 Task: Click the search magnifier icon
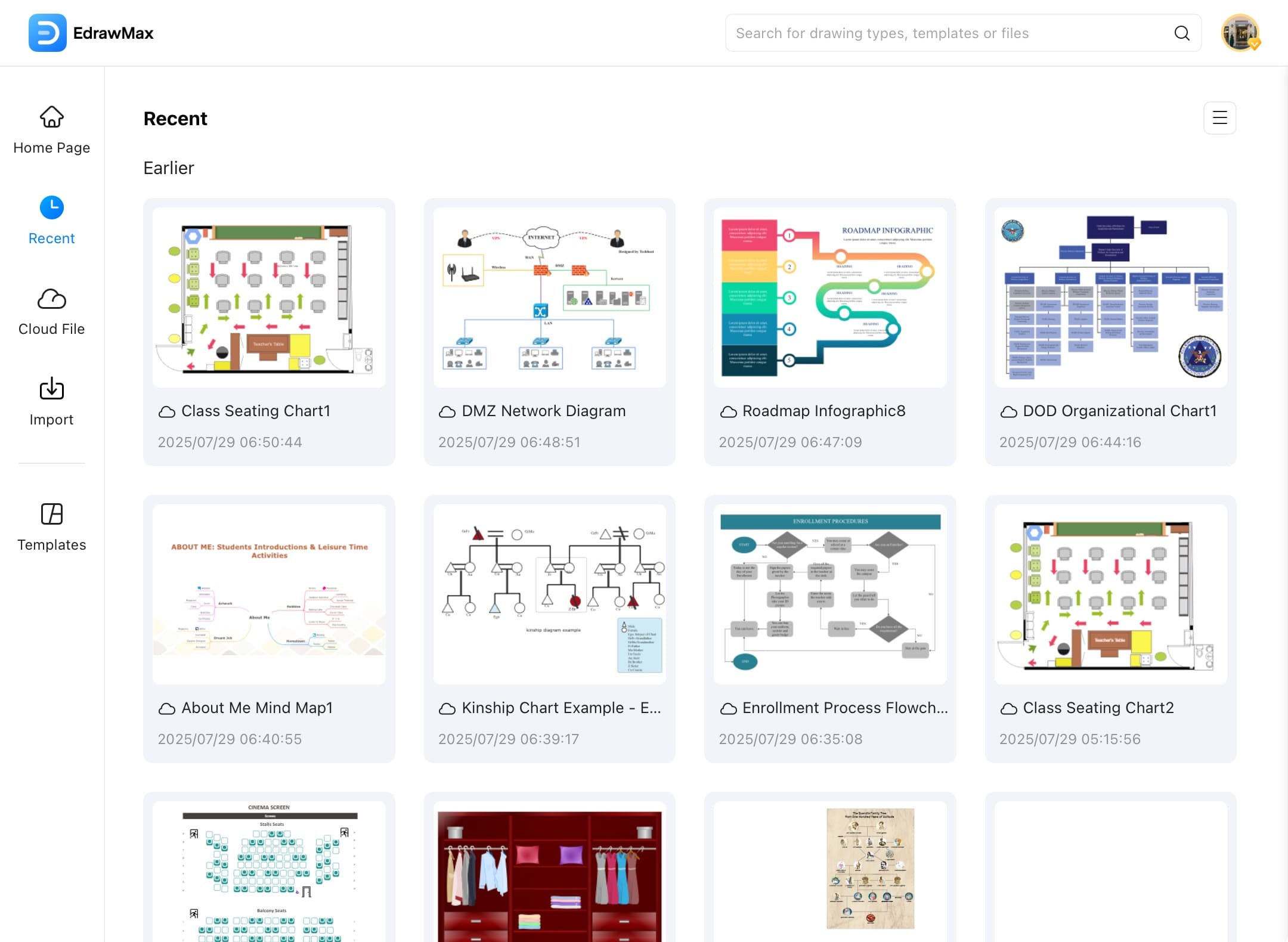(x=1182, y=33)
